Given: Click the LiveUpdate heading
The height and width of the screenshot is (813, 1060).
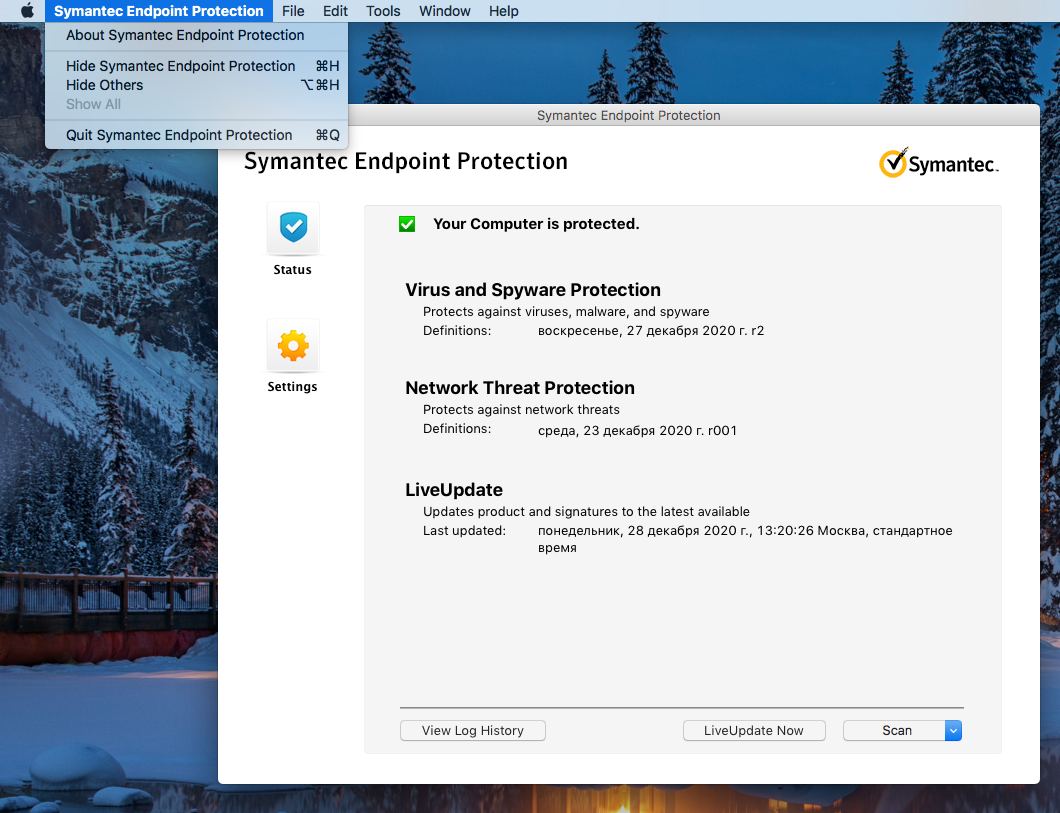Looking at the screenshot, I should pos(454,489).
